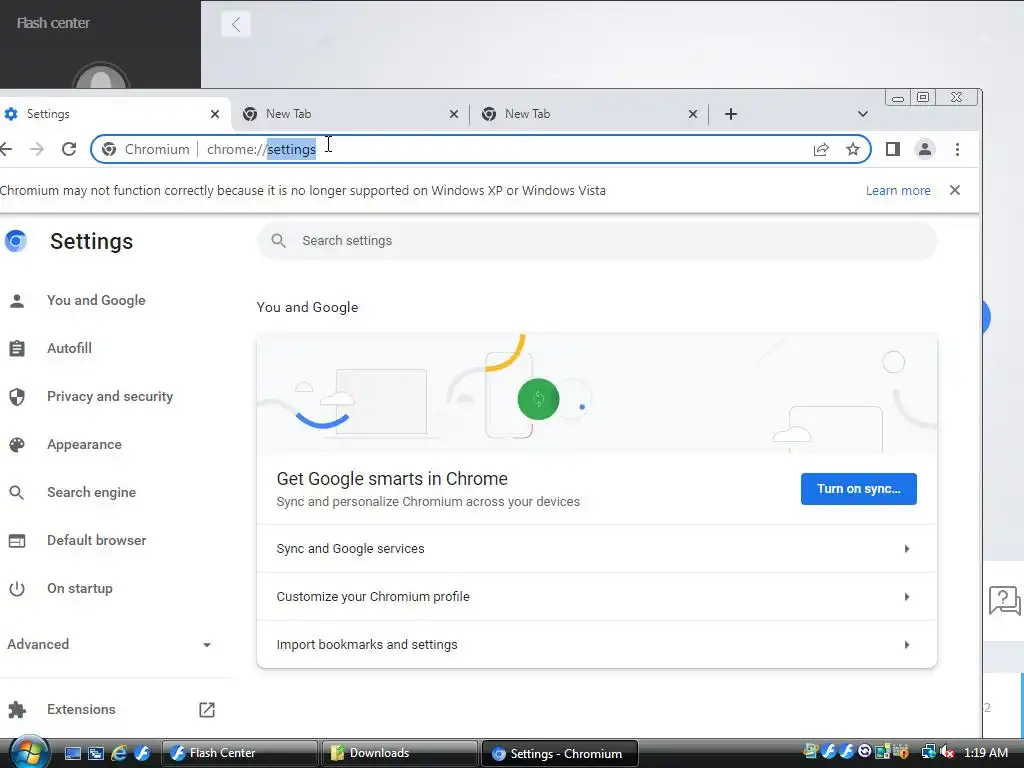This screenshot has width=1024, height=768.
Task: Click the power icon beside On startup
Action: 17,588
